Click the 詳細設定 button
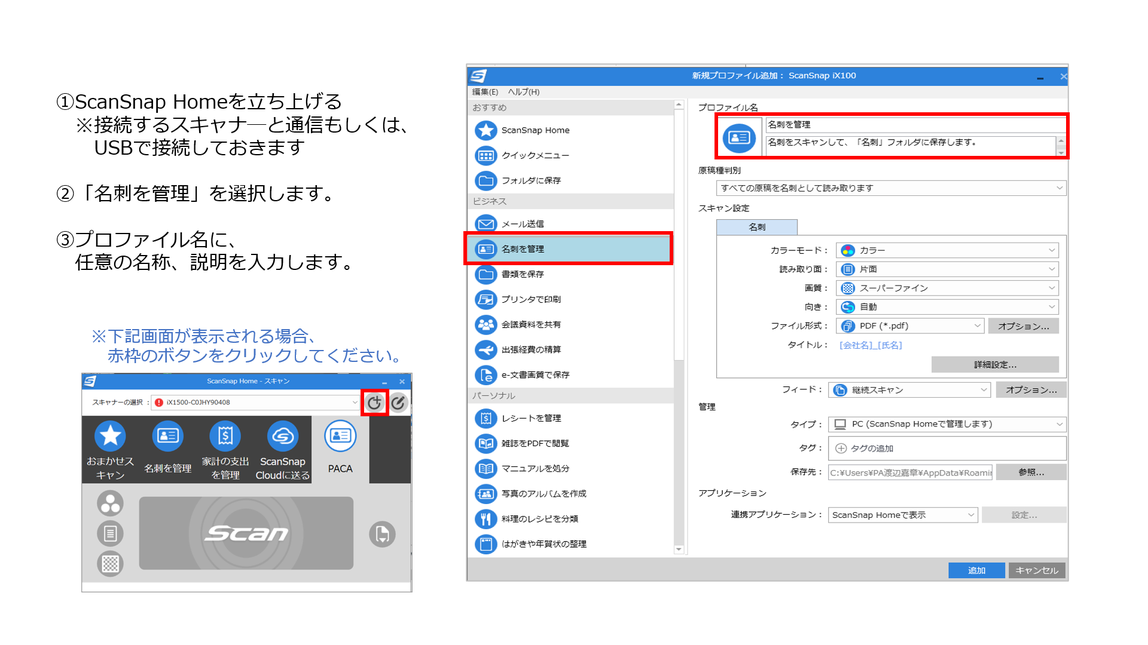 coord(995,364)
